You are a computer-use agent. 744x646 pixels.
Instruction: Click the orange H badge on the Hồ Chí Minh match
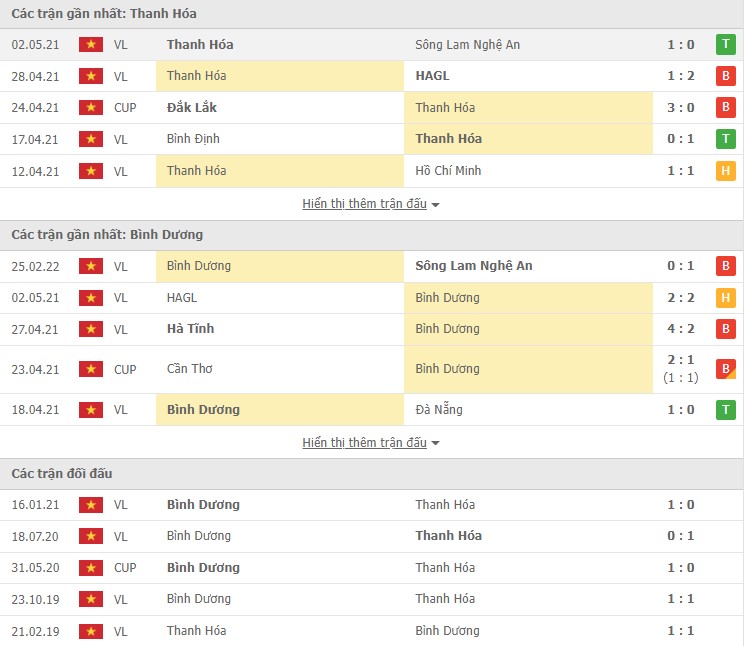pyautogui.click(x=725, y=171)
